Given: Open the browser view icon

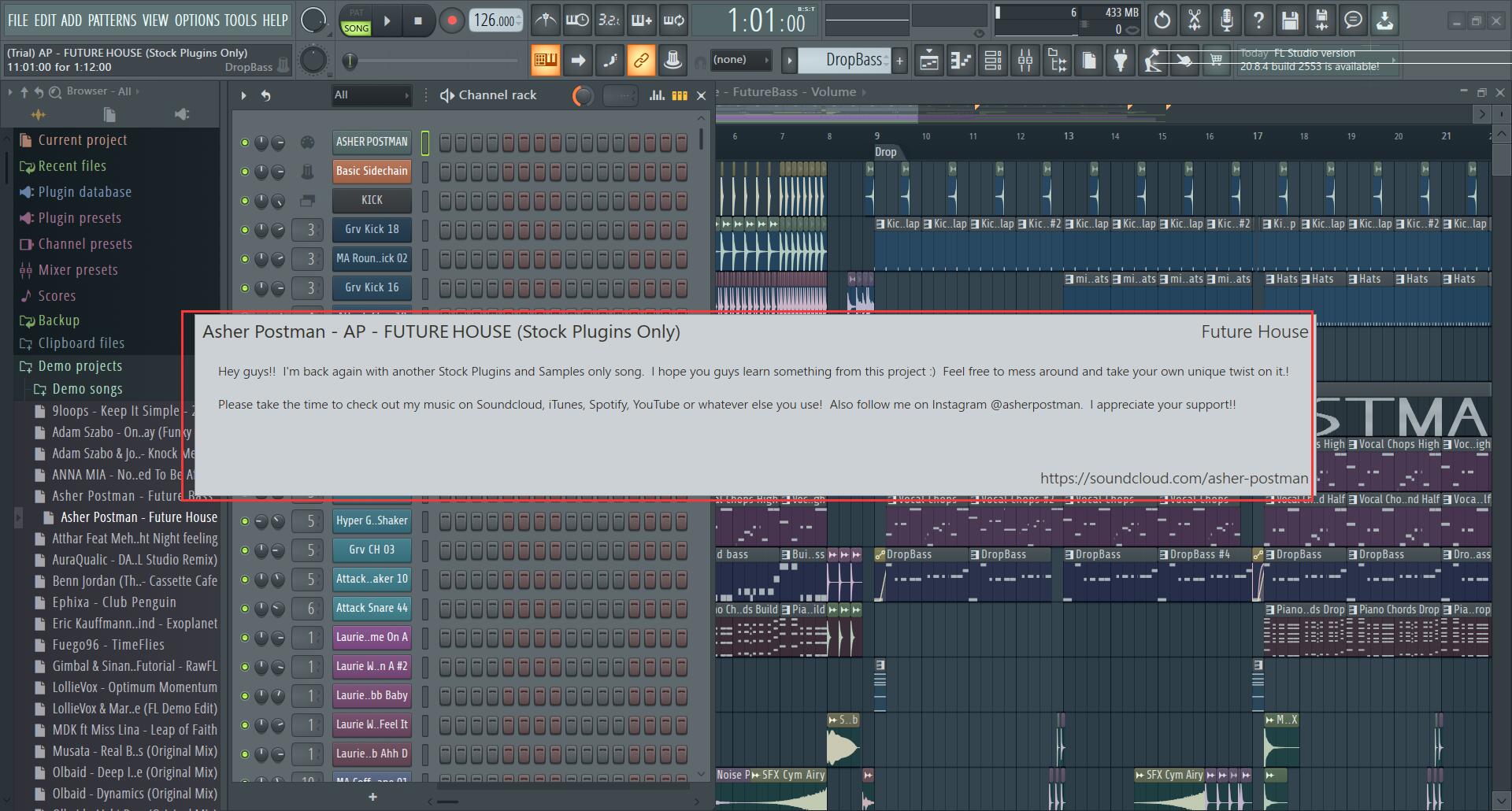Looking at the screenshot, I should click(1057, 60).
